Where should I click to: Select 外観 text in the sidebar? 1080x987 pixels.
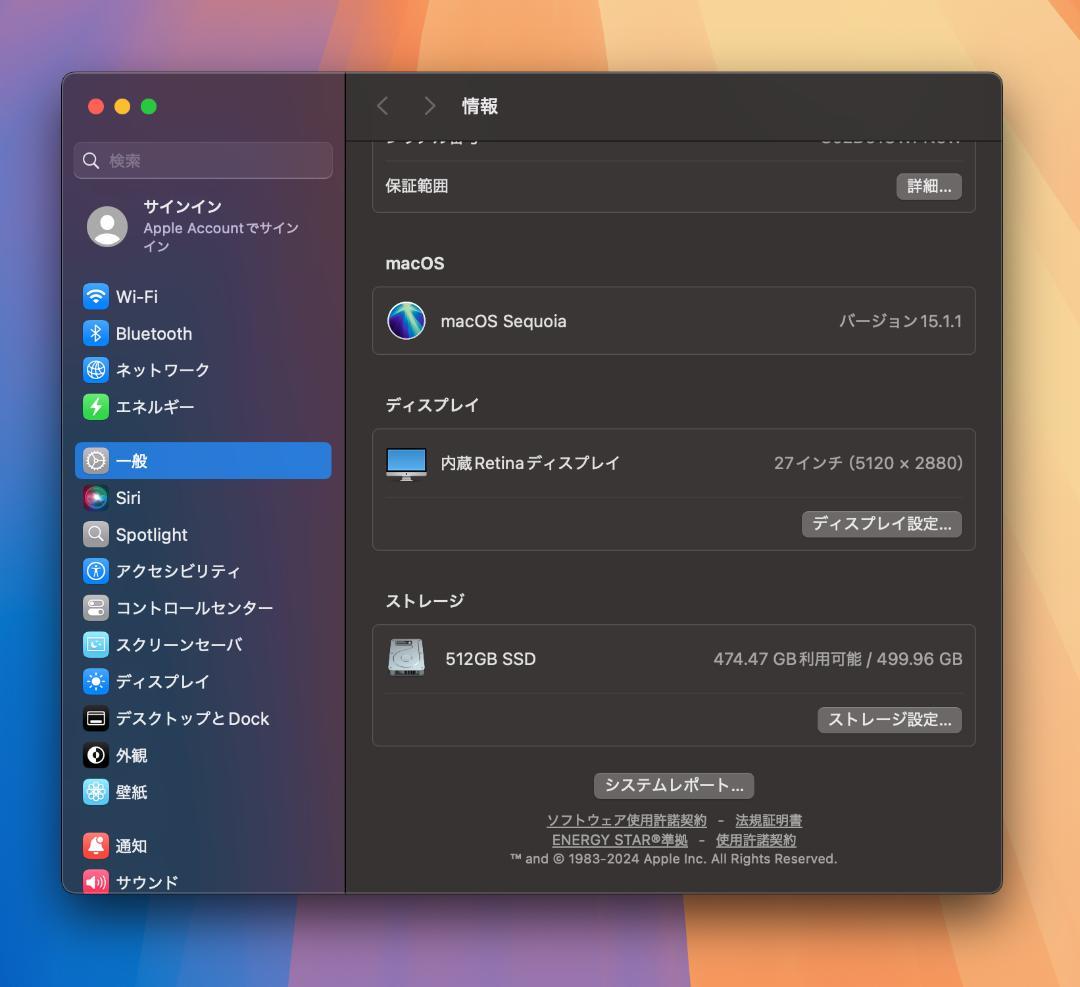132,756
